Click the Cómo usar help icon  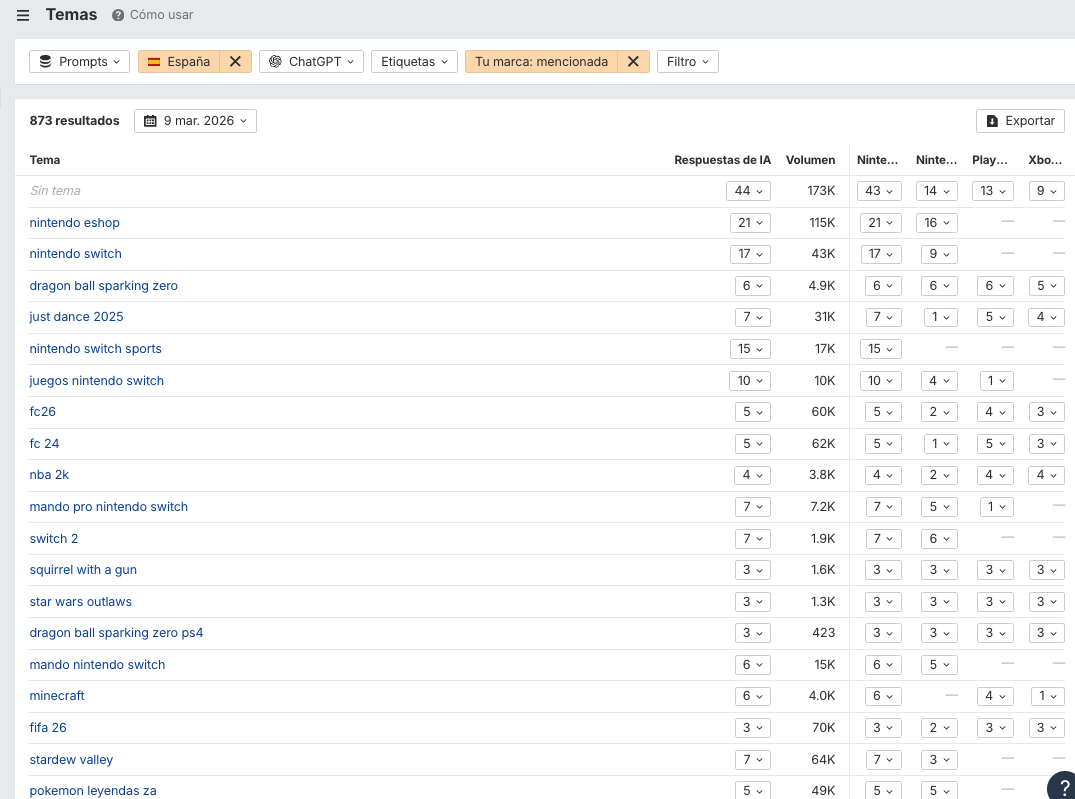[118, 15]
